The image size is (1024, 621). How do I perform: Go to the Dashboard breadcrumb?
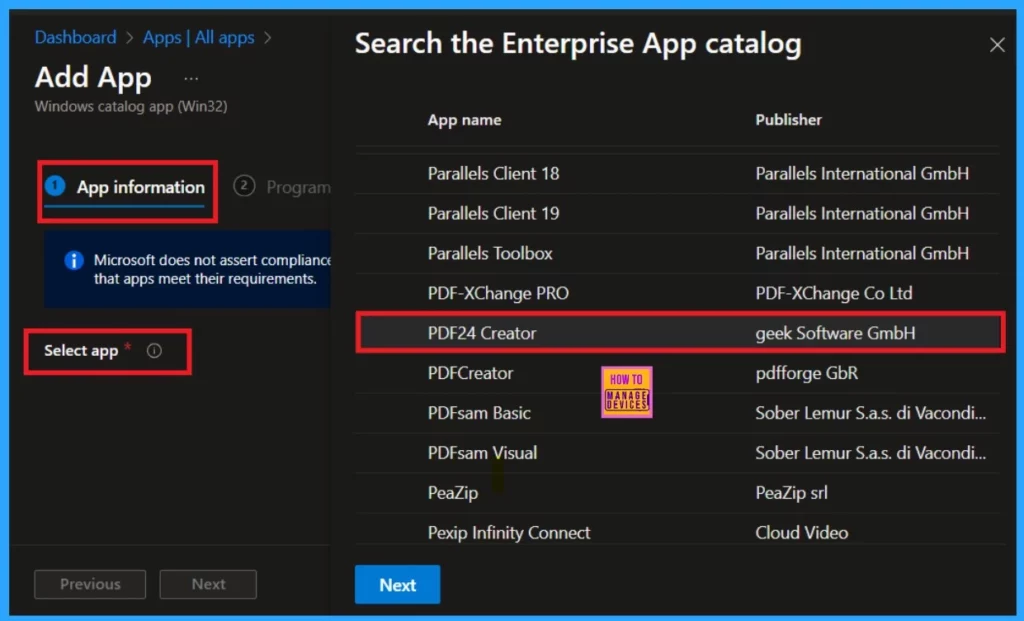[76, 37]
